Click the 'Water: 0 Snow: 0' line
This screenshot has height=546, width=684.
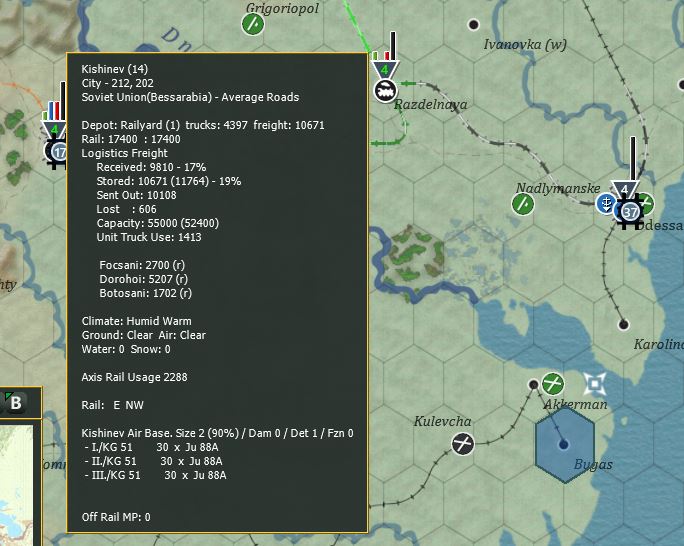click(x=126, y=349)
